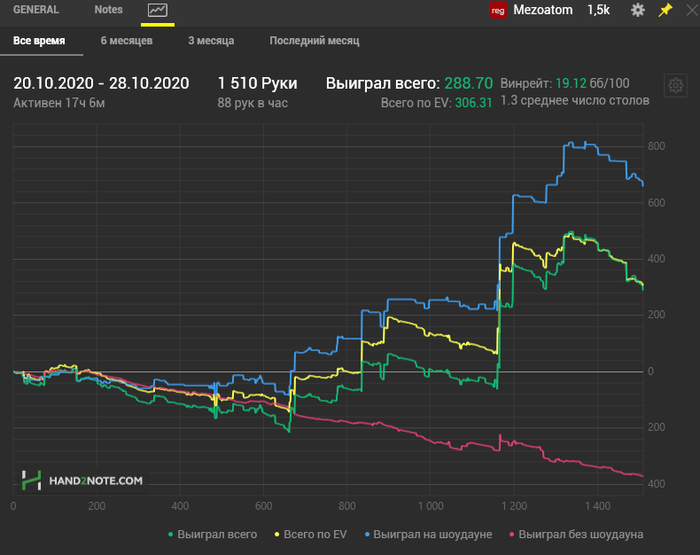The image size is (700, 555).
Task: Click the 1.3 среднее число столов text
Action: pyautogui.click(x=575, y=100)
